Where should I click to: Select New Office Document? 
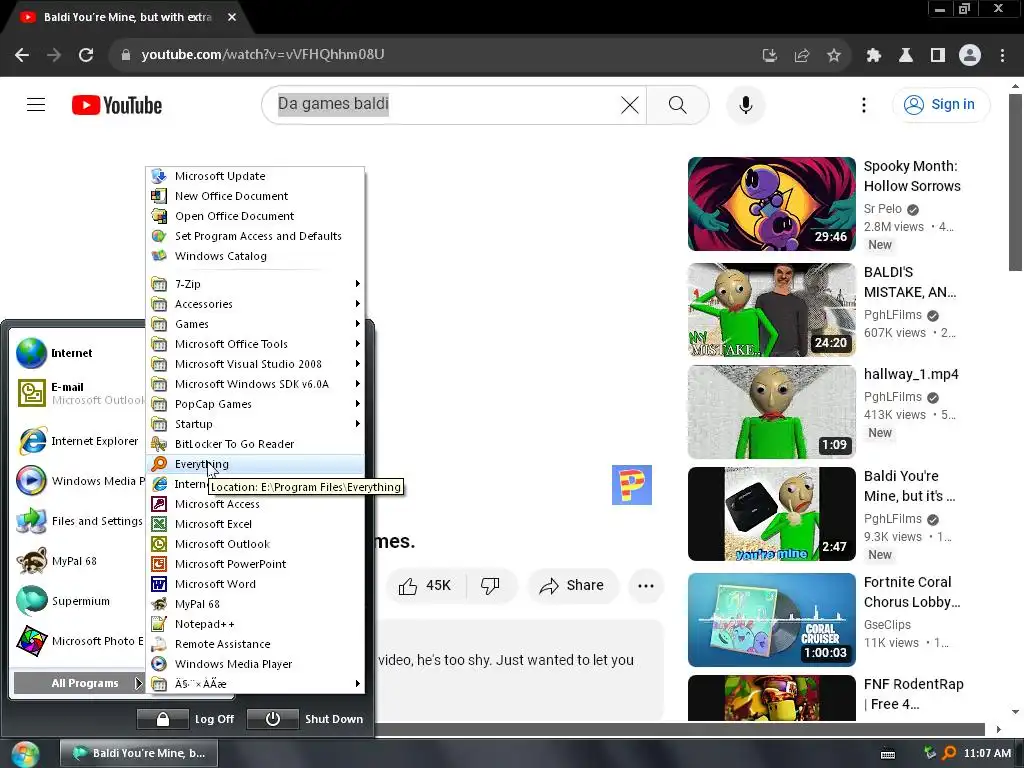click(x=255, y=196)
